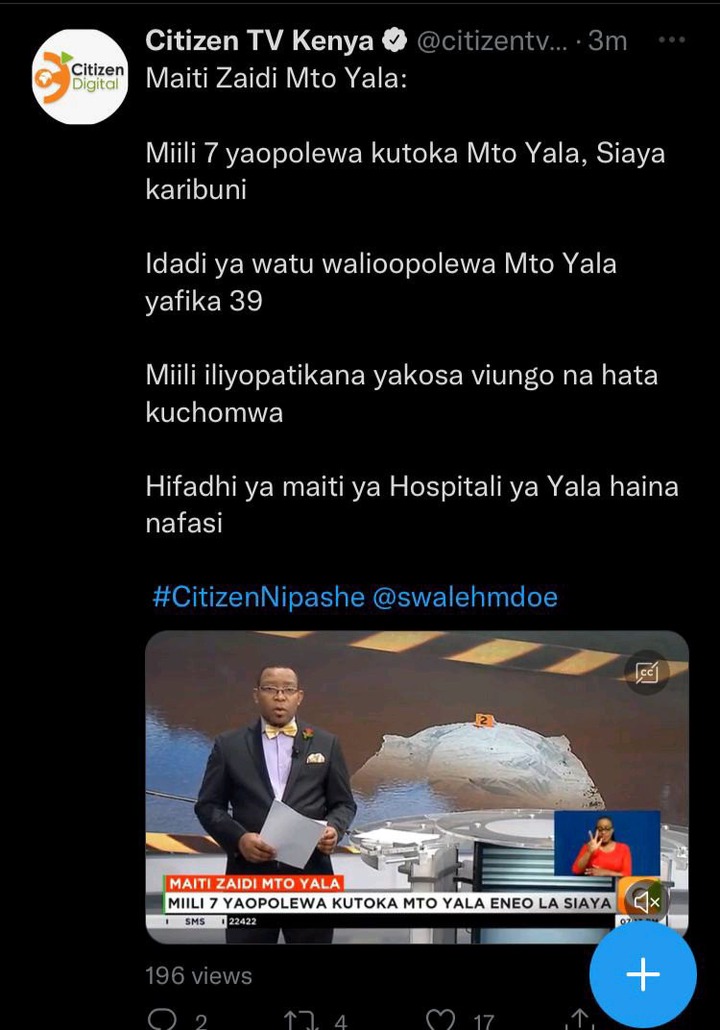Share the tweet using the share icon
This screenshot has width=720, height=1030.
pyautogui.click(x=580, y=1019)
